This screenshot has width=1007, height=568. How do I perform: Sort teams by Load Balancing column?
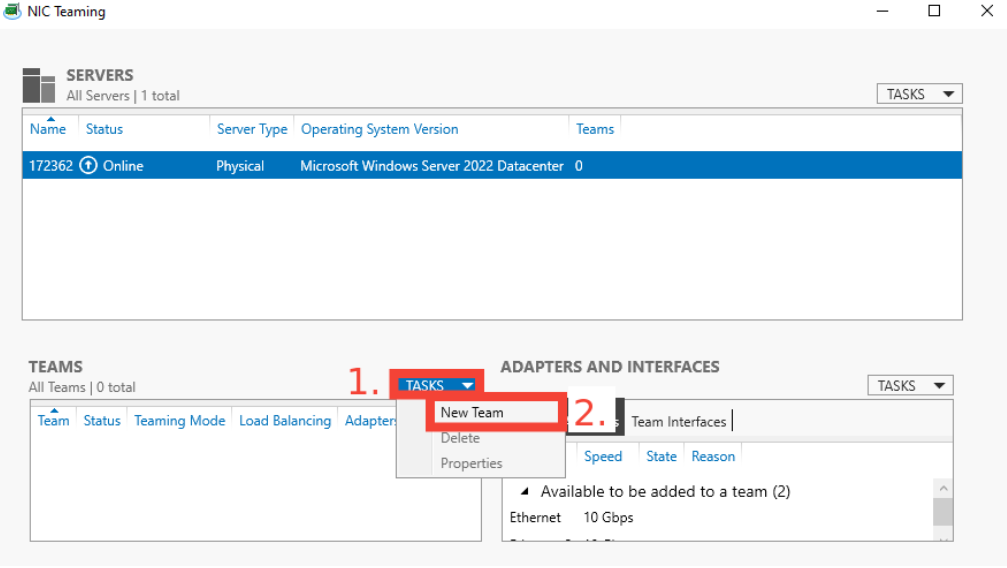pos(285,421)
